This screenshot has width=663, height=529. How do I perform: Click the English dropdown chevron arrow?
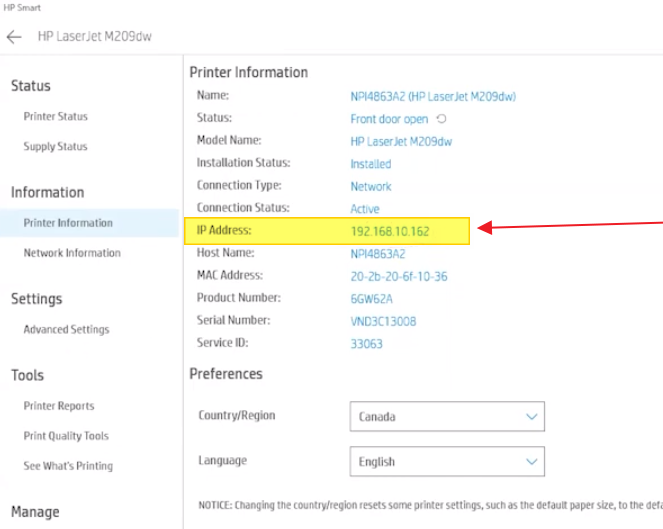(x=531, y=462)
